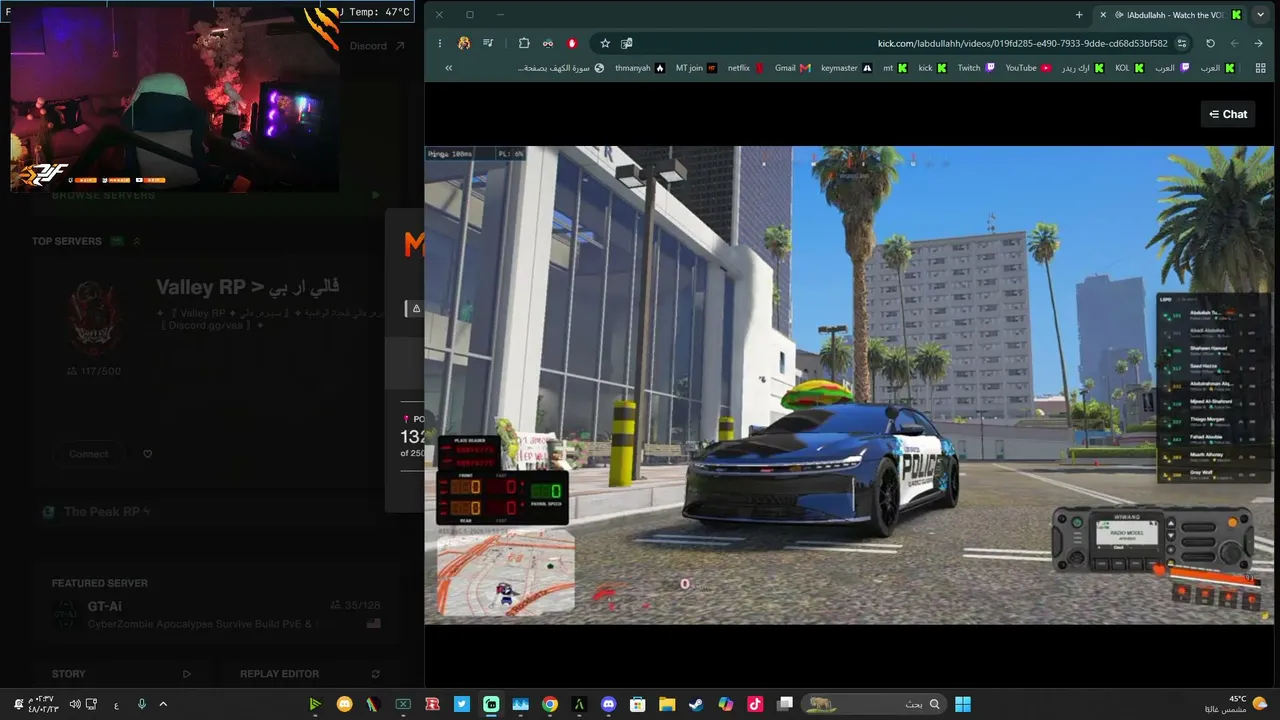Open the MT join bookmark
Image resolution: width=1280 pixels, height=720 pixels.
pos(697,68)
